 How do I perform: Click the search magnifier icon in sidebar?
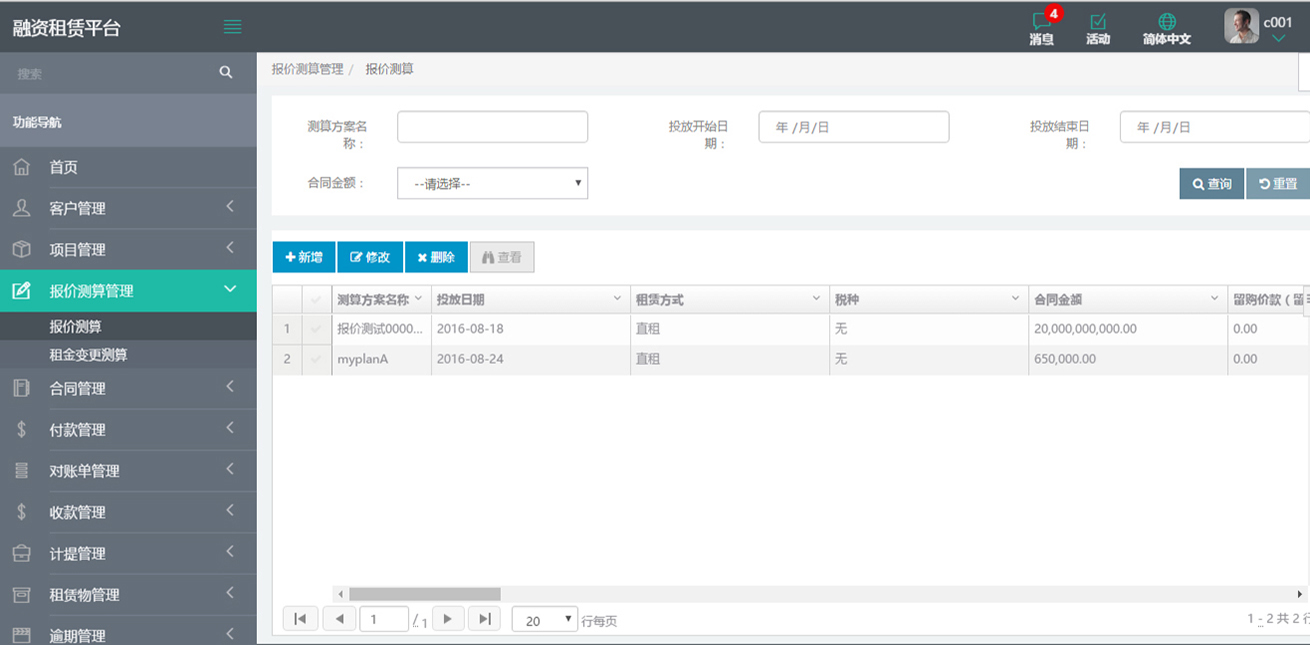(226, 72)
